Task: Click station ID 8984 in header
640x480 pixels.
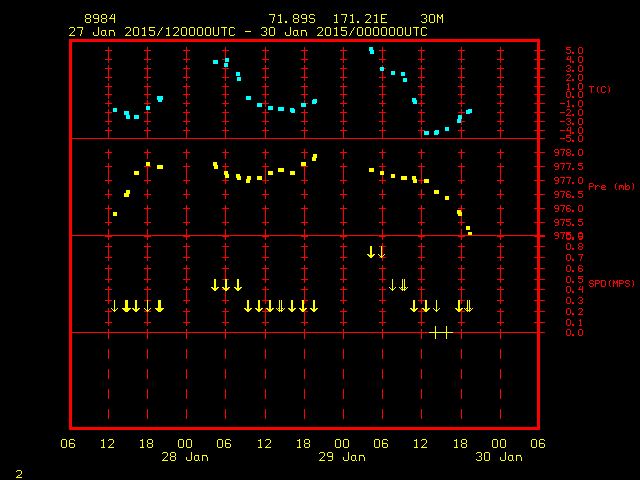Action: pyautogui.click(x=100, y=19)
